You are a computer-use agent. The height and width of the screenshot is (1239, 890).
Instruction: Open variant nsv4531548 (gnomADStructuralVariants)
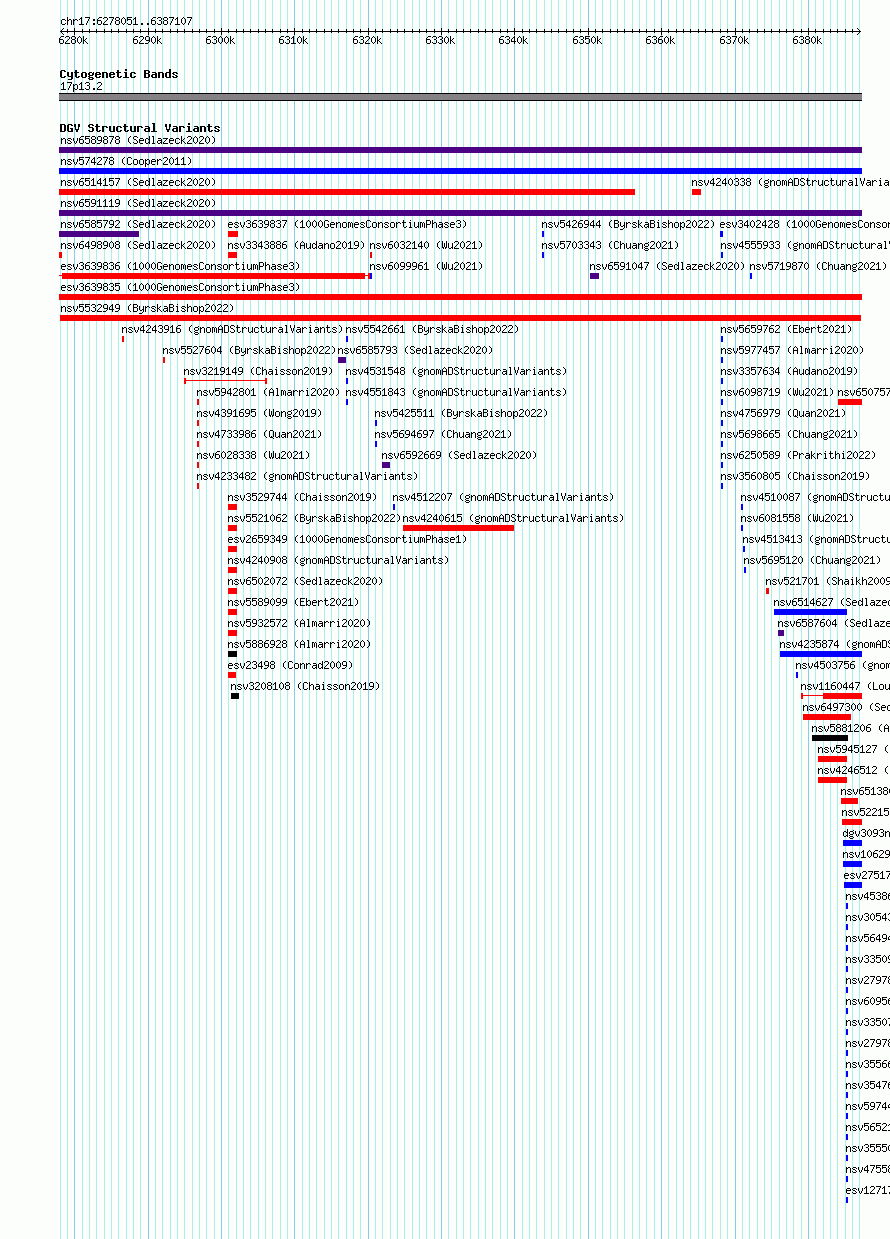tap(456, 371)
